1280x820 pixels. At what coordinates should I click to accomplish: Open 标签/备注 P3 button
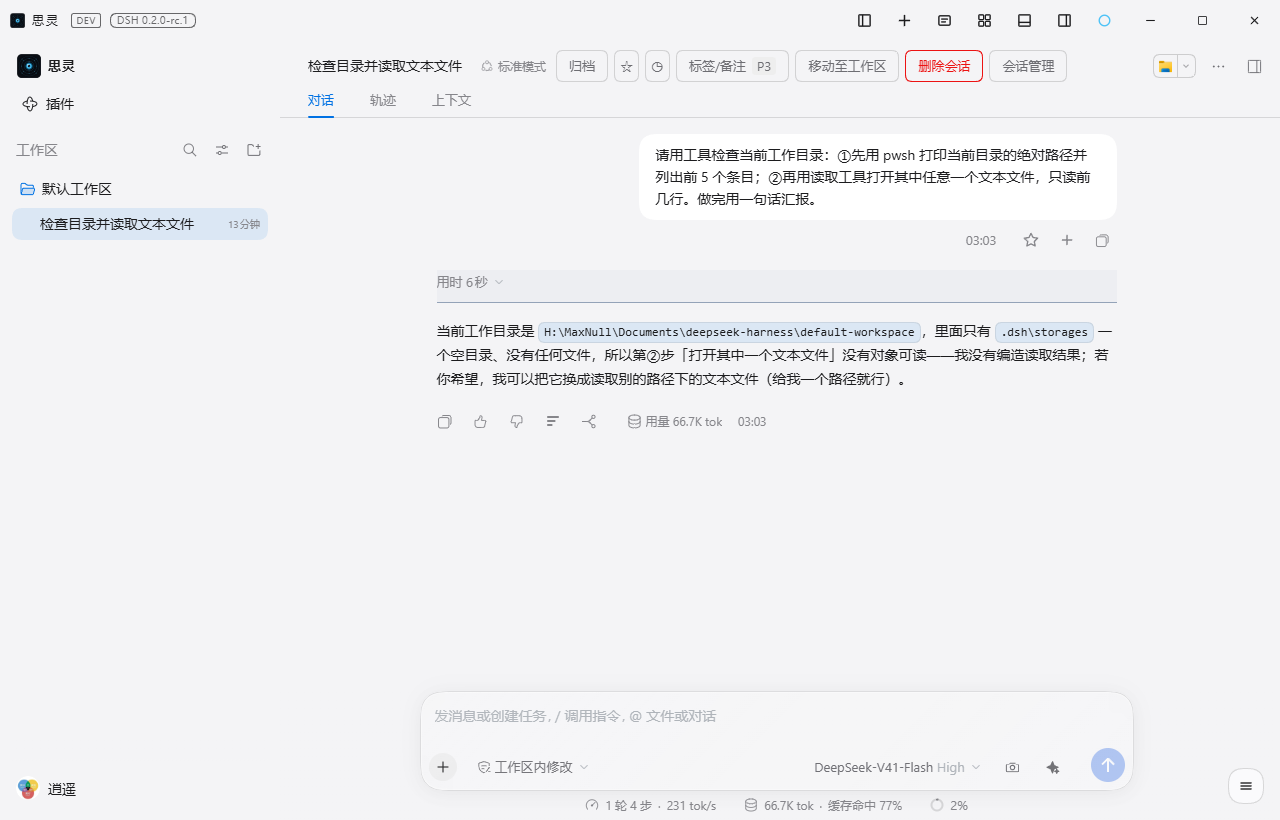coord(732,66)
